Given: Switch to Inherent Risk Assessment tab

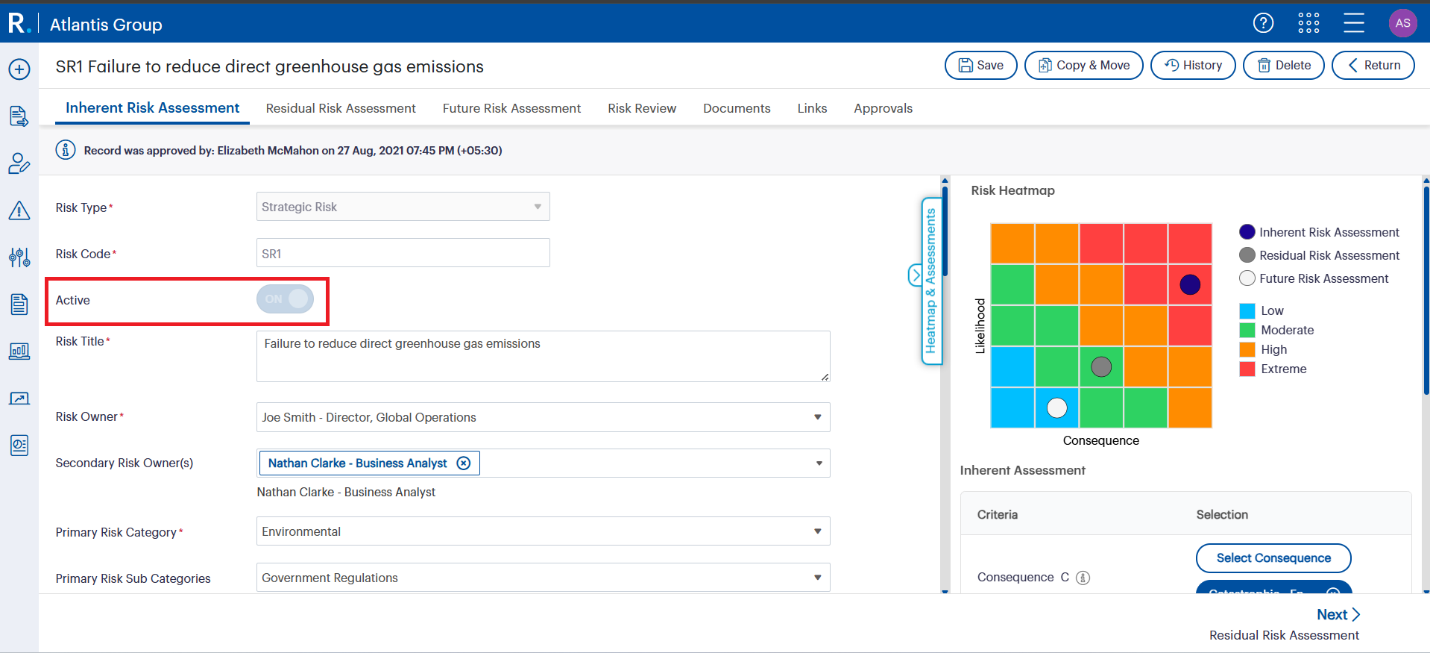Looking at the screenshot, I should [152, 108].
